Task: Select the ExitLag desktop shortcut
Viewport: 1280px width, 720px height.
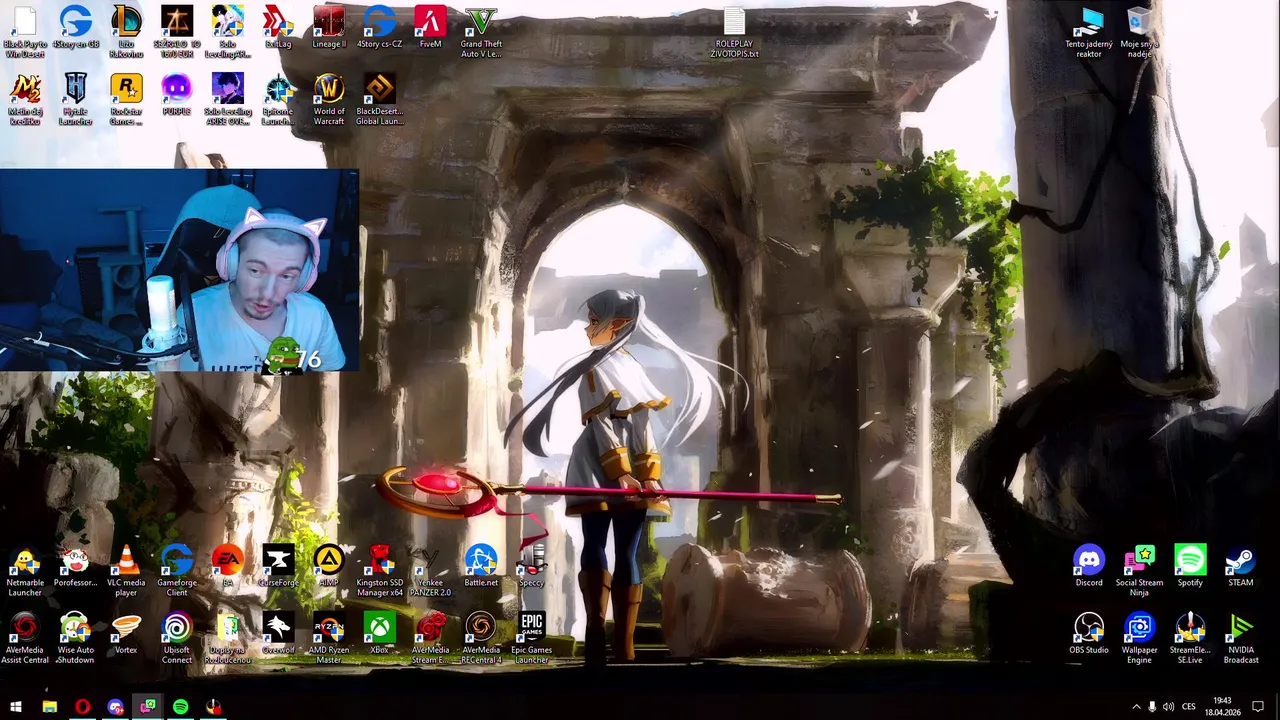Action: pyautogui.click(x=278, y=28)
